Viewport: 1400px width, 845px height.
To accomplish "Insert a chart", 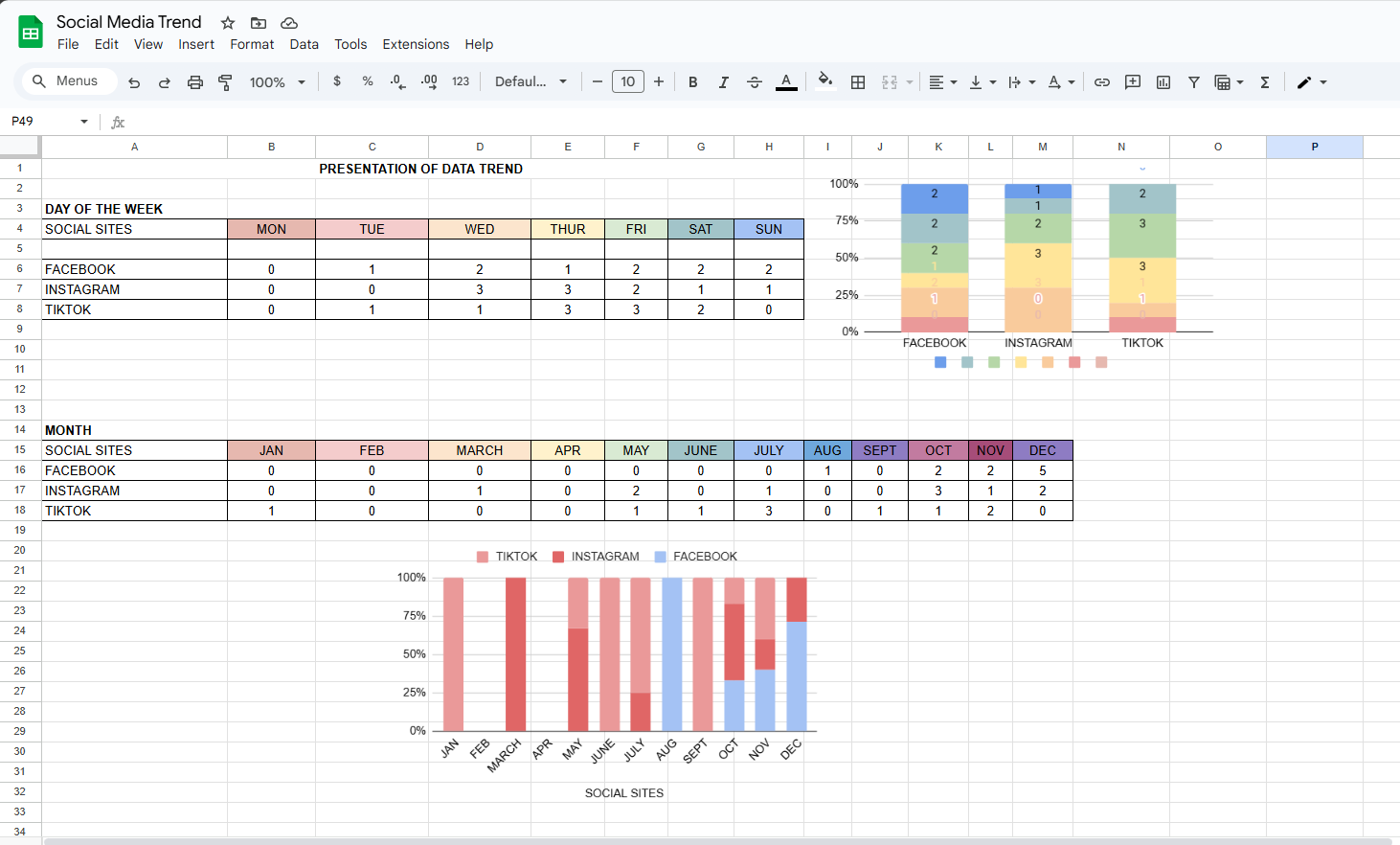I will pyautogui.click(x=1163, y=82).
